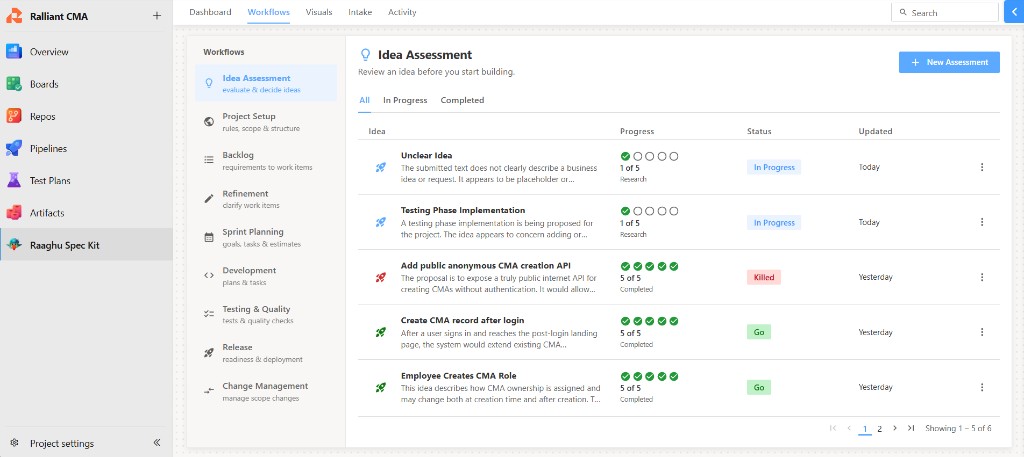Viewport: 1024px width, 457px height.
Task: Click the checklist icon for Testing & Quality
Action: pos(209,314)
